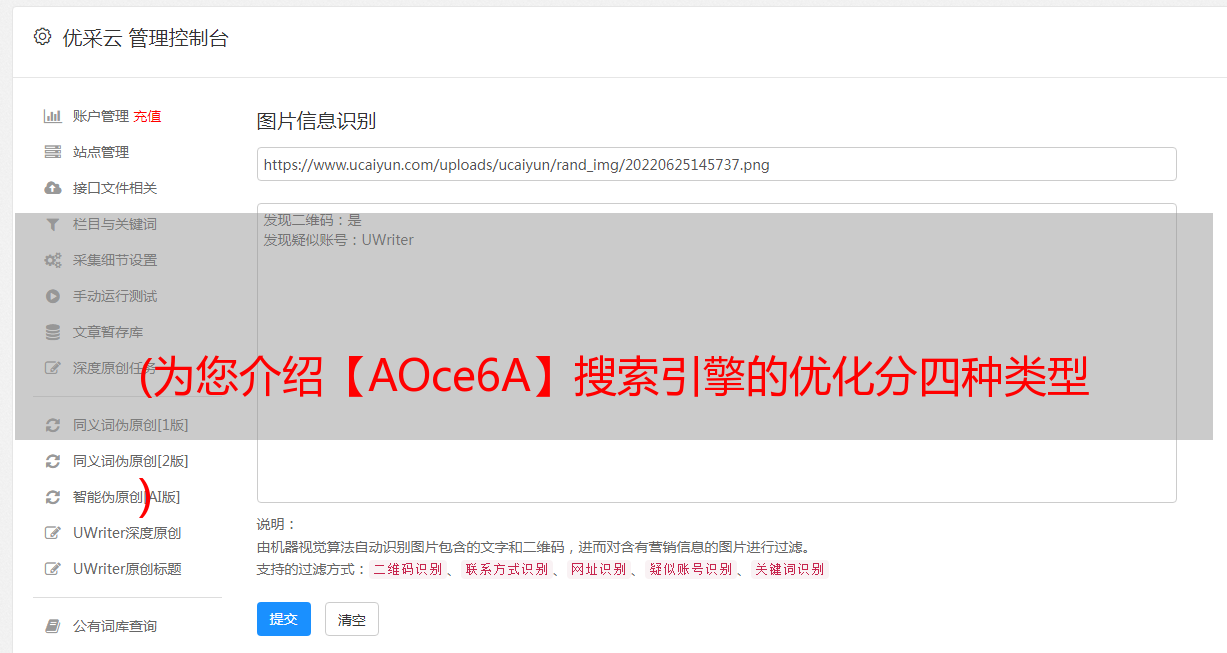Click the refresh icon for 同义词伪原创[1版]
Screen dimensions: 1227x653
pos(53,425)
